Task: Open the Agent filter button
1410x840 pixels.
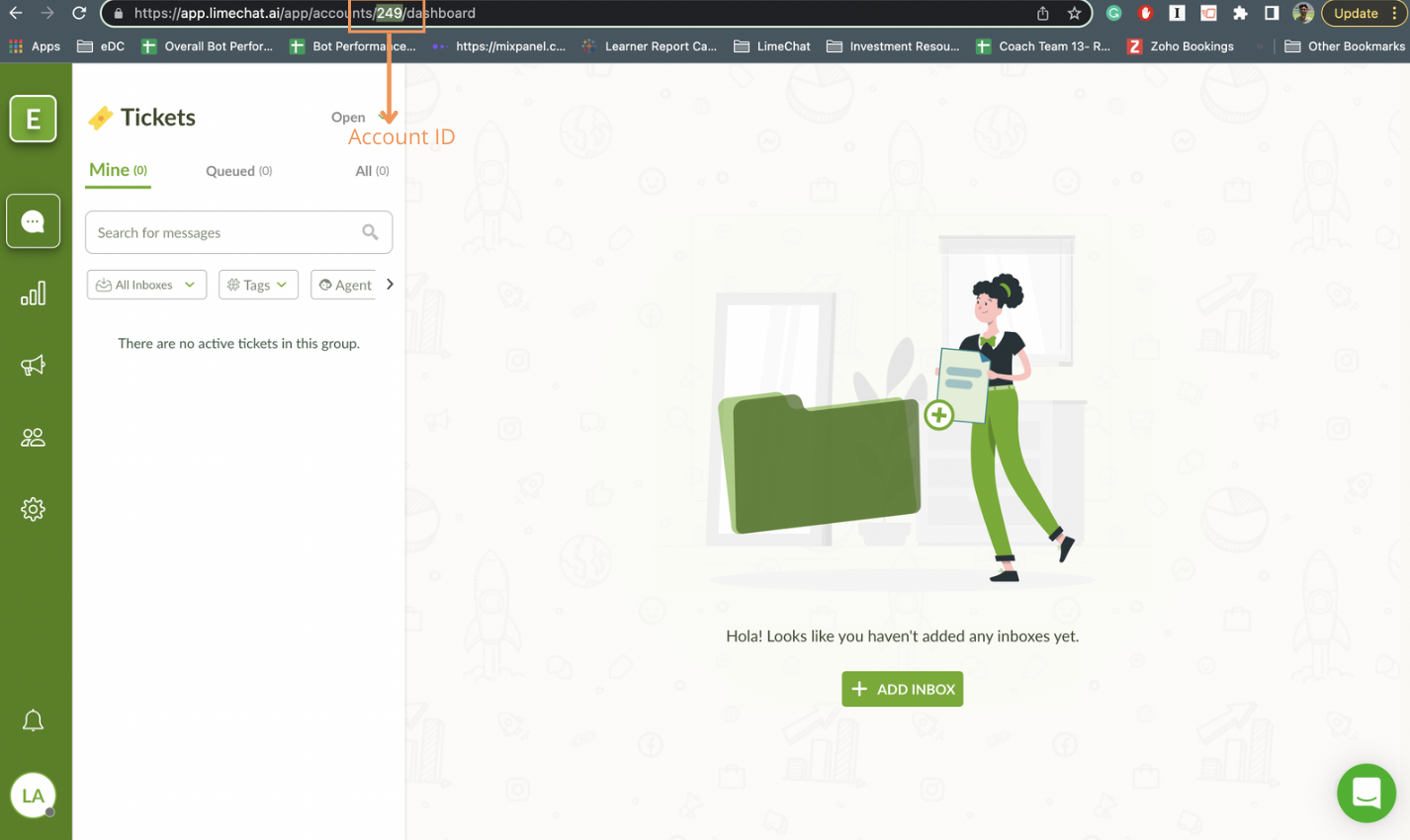Action: pos(344,285)
